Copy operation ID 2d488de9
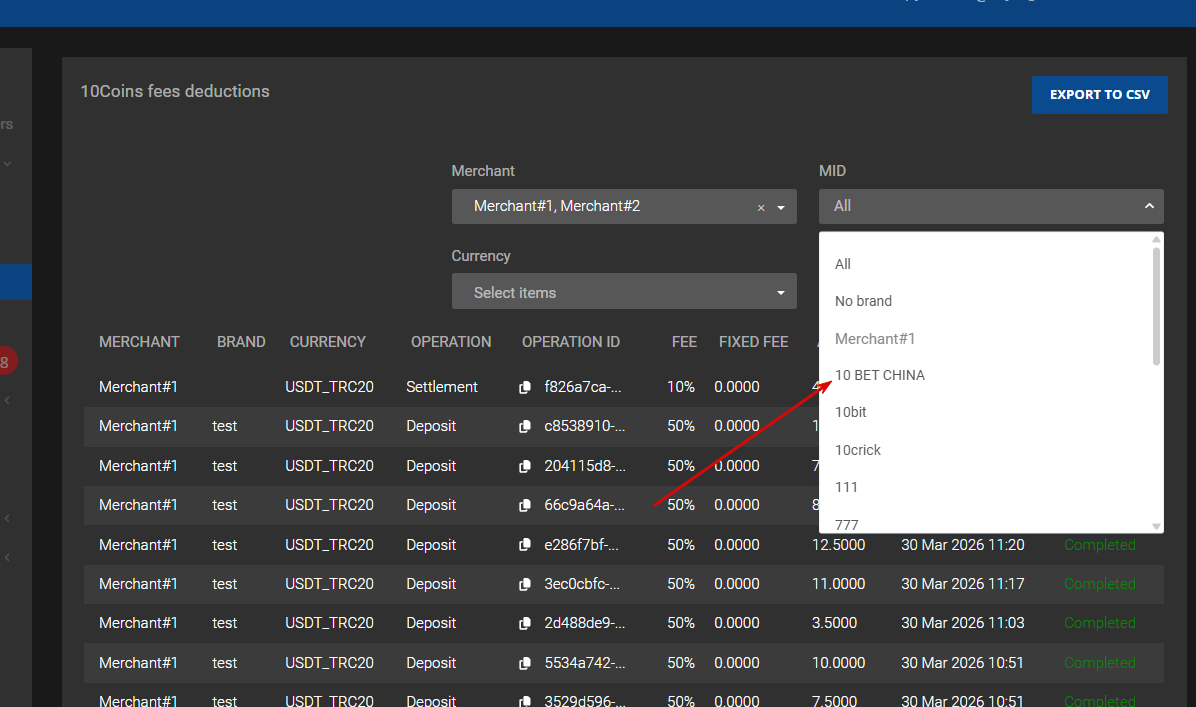The width and height of the screenshot is (1196, 707). [525, 624]
